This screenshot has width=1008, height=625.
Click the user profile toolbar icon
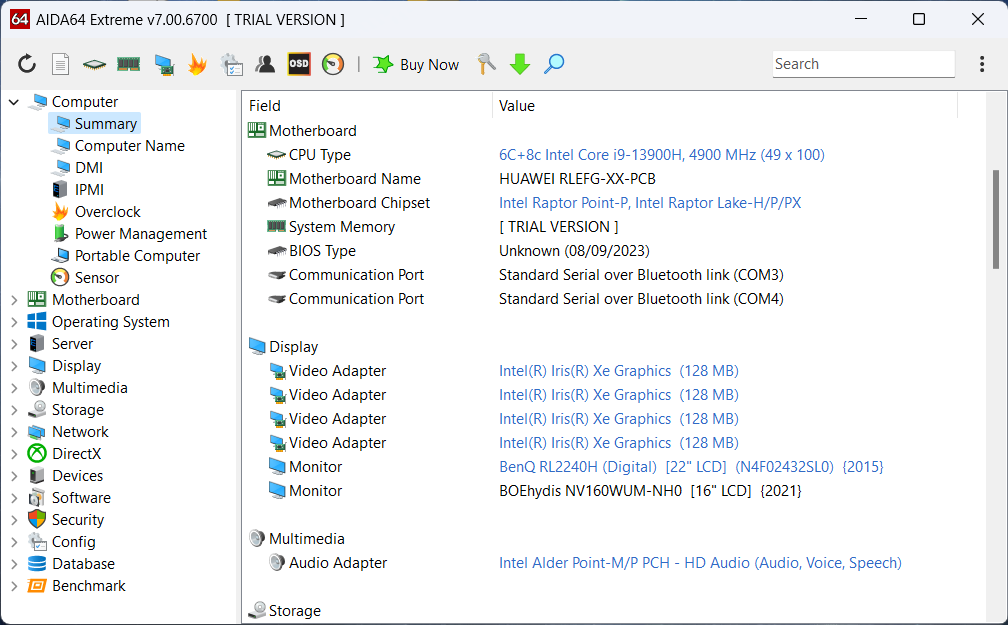265,64
